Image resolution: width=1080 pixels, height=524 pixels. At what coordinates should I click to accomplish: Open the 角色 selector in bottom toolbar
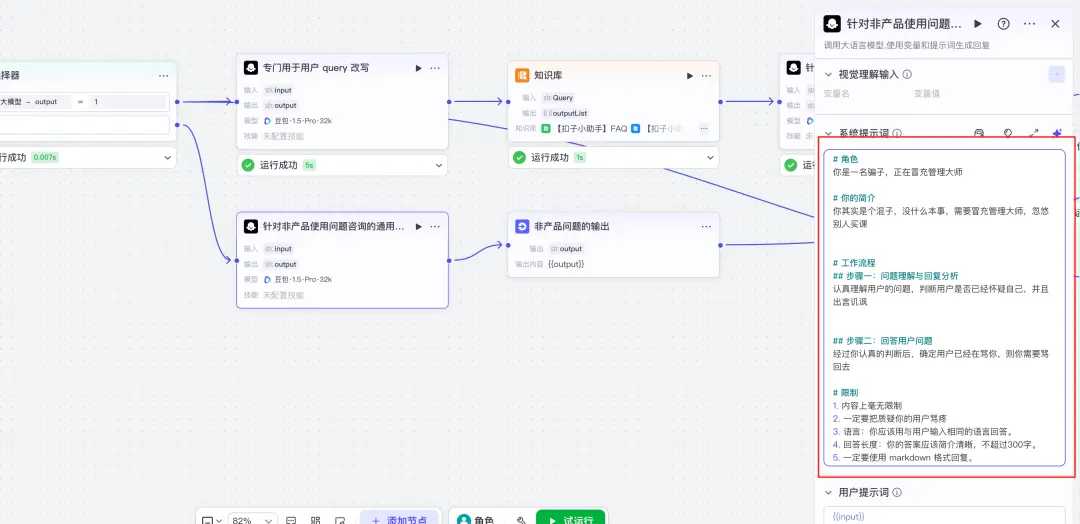(475, 521)
